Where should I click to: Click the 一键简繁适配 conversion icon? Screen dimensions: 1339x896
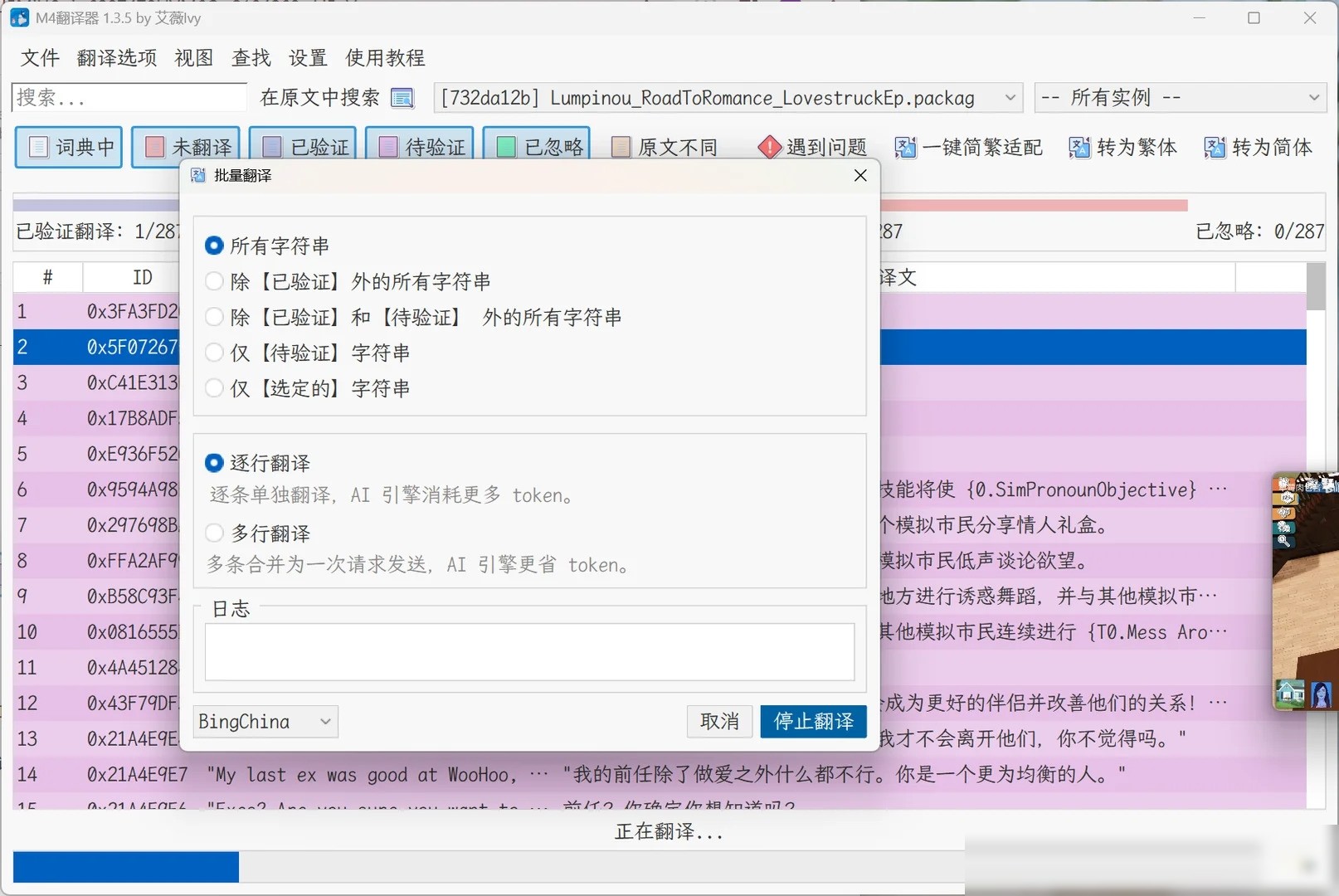click(905, 148)
